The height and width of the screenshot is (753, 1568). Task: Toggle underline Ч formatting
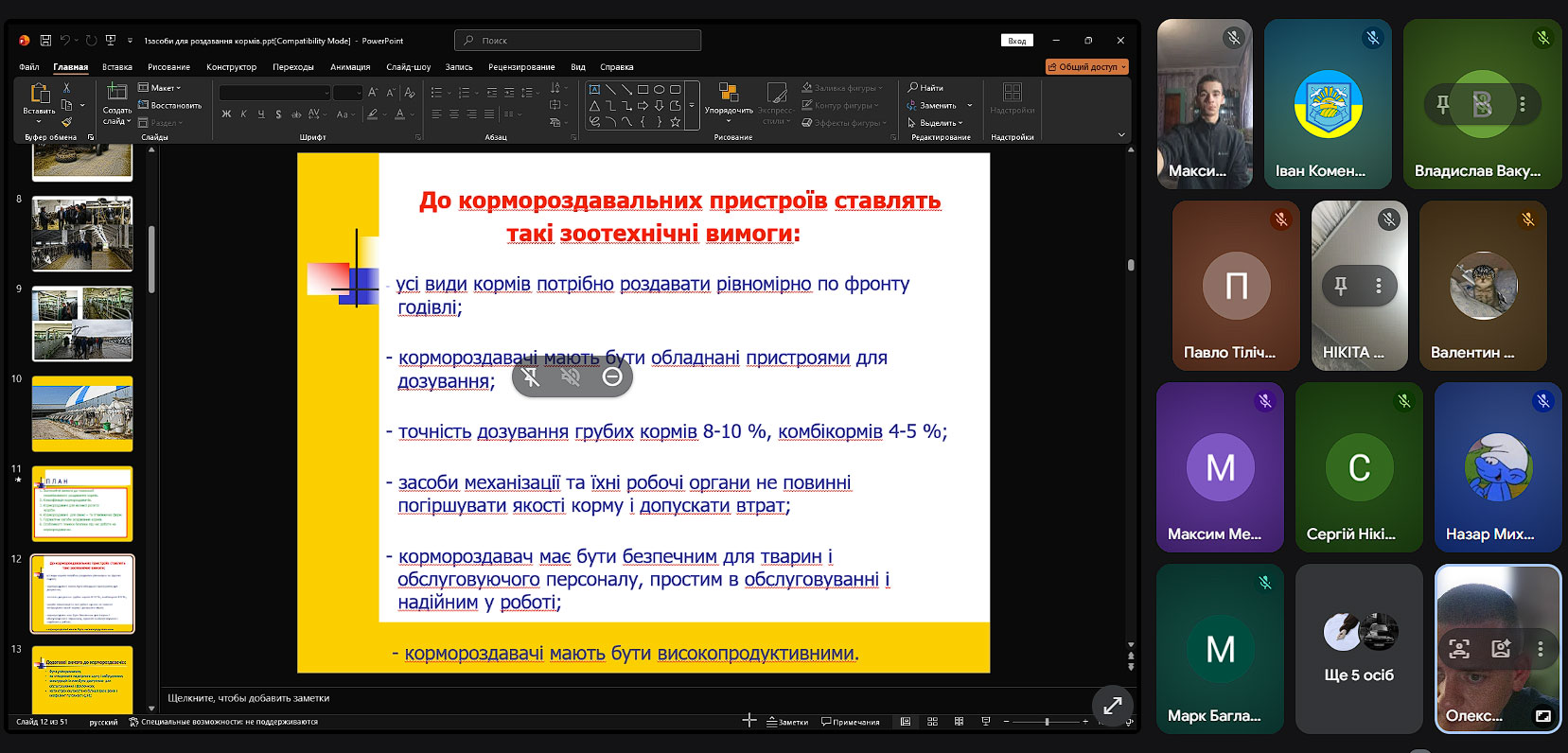pos(261,114)
